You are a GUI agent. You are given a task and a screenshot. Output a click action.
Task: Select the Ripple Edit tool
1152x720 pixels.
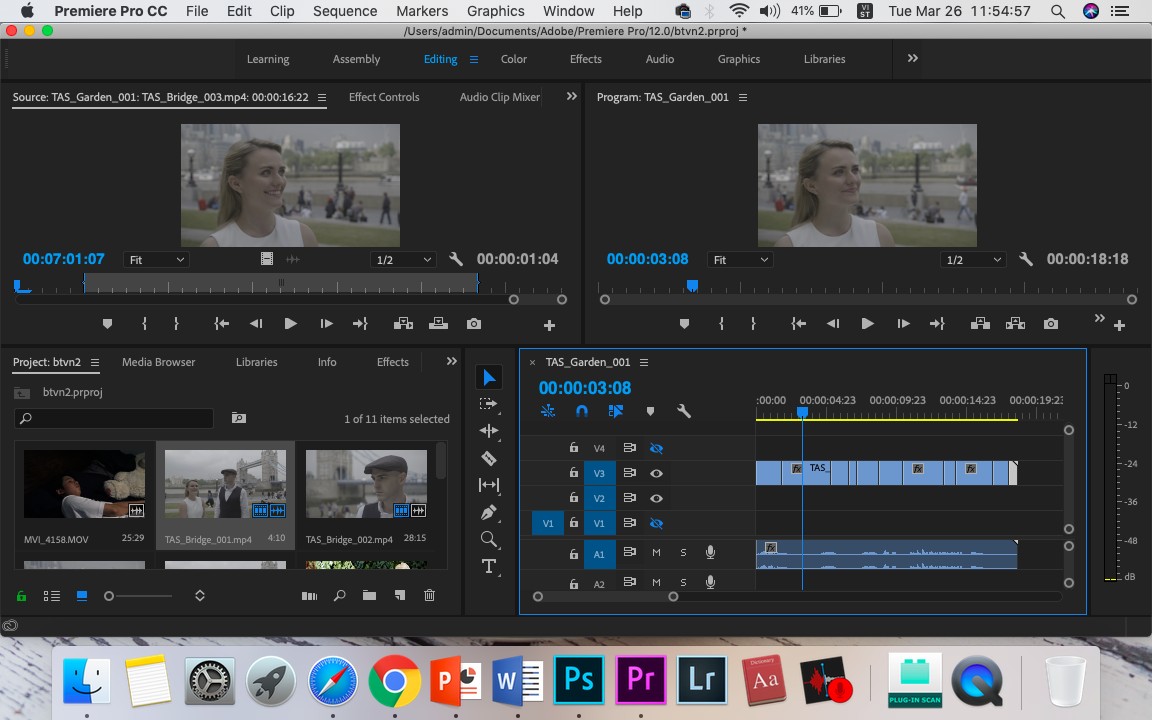[x=489, y=431]
